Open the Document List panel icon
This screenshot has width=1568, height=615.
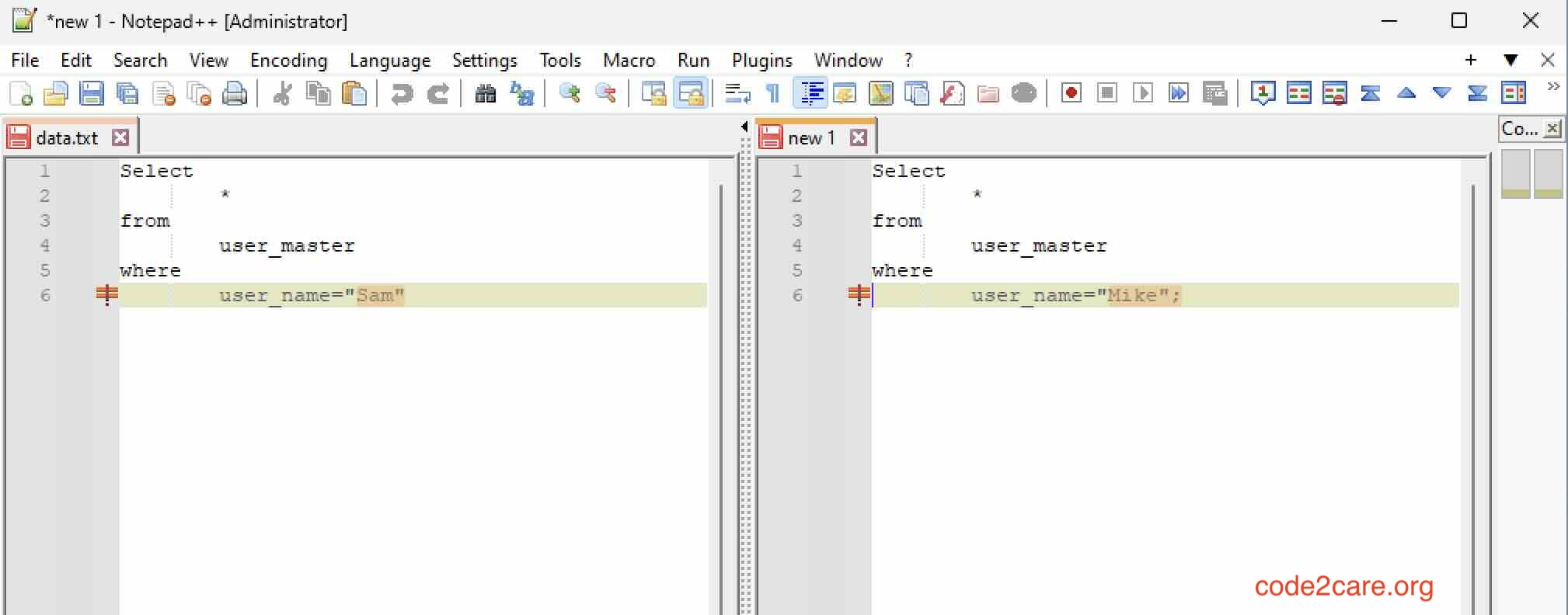click(916, 94)
